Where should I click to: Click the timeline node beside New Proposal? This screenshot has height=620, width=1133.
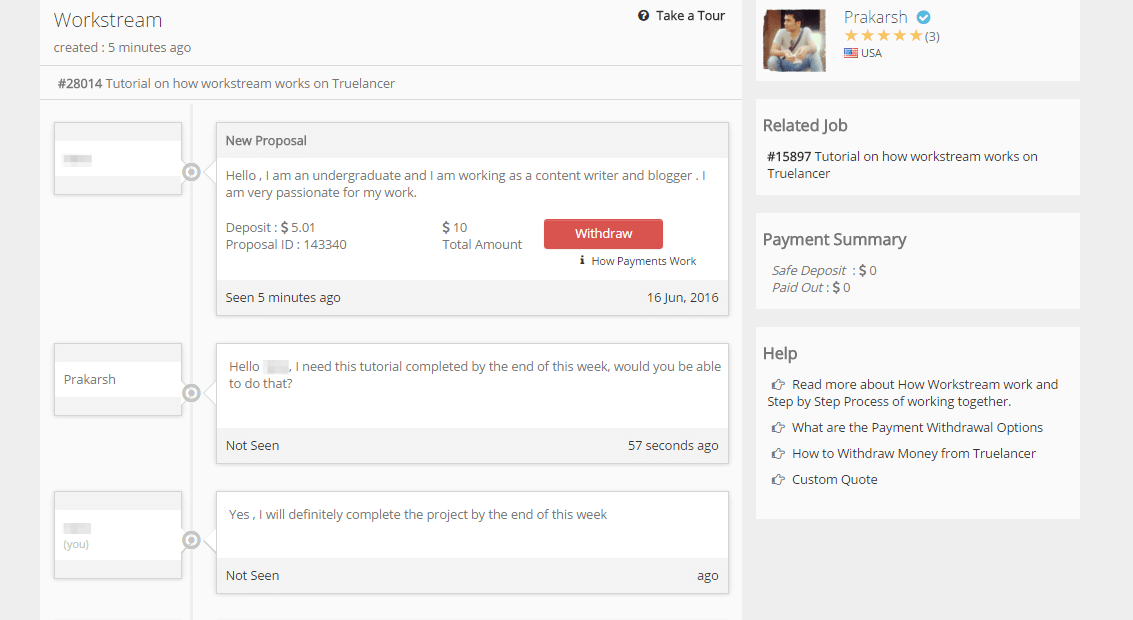[192, 172]
